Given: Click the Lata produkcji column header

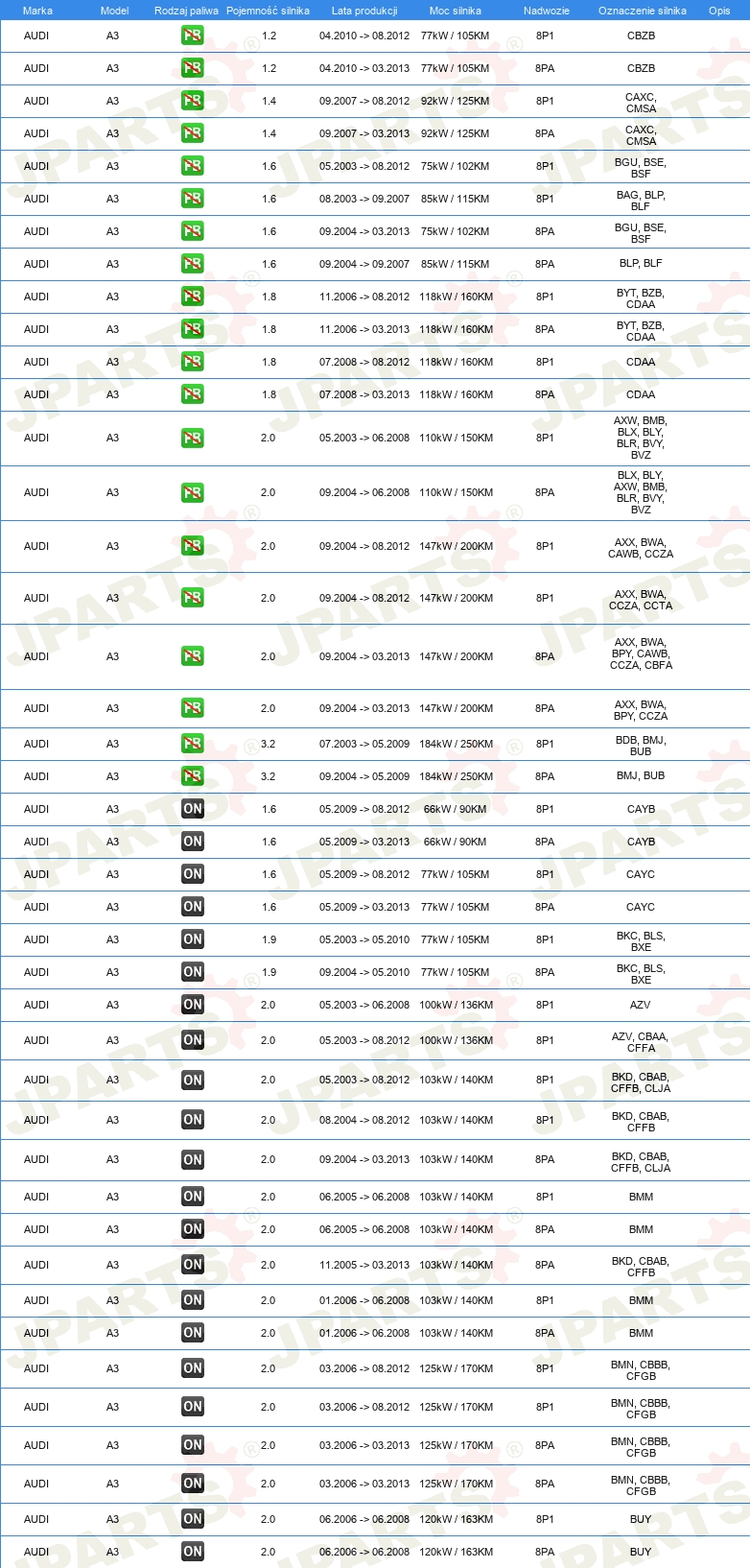Looking at the screenshot, I should tap(364, 11).
